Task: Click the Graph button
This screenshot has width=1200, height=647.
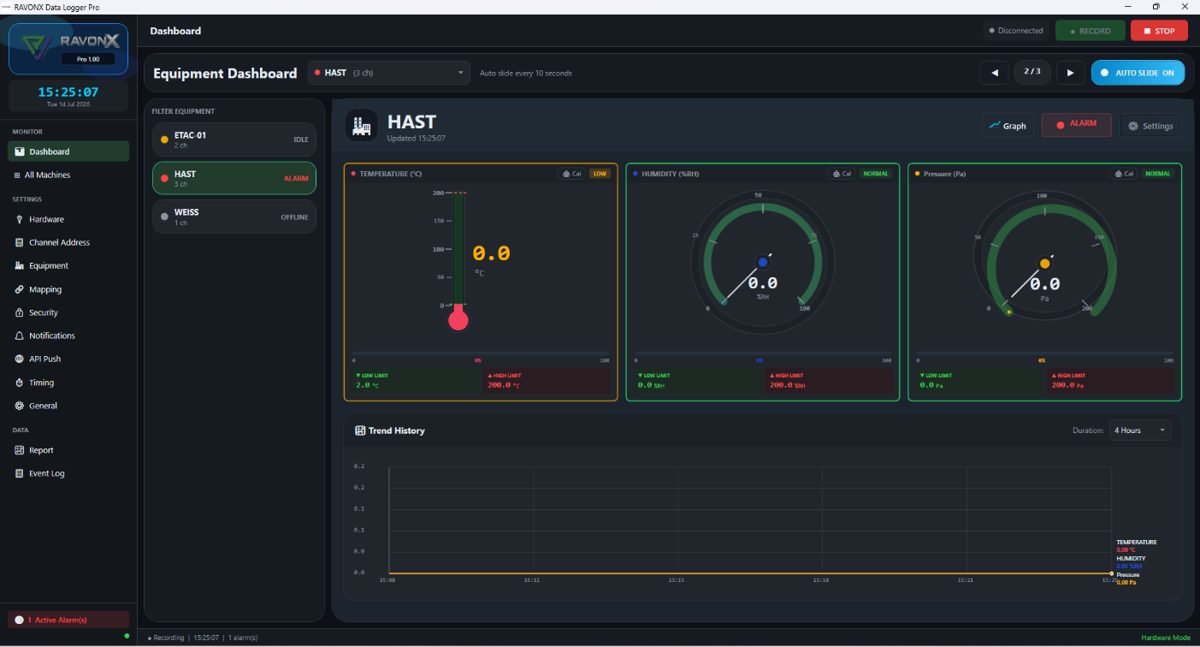Action: 1007,126
